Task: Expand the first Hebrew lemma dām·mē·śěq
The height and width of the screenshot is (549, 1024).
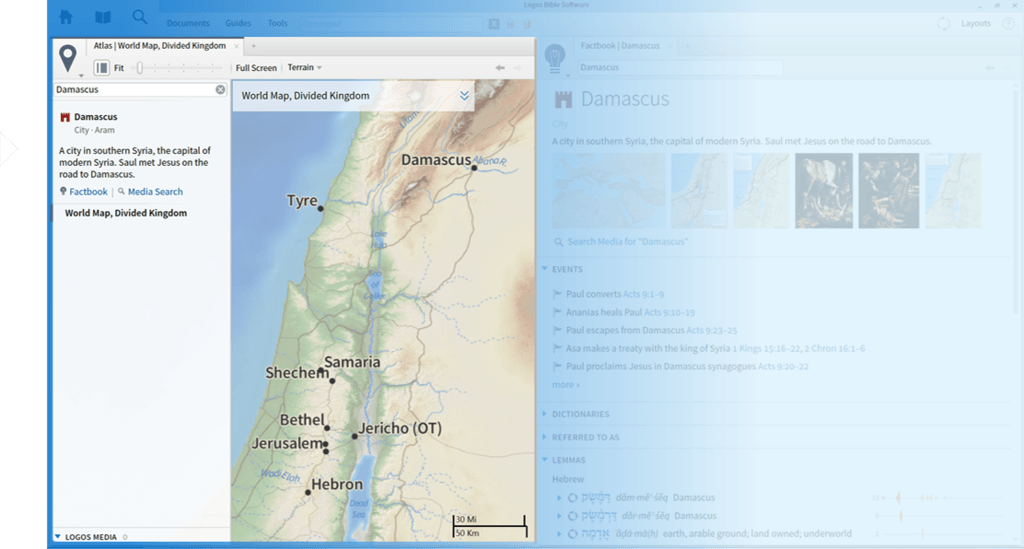Action: click(559, 497)
